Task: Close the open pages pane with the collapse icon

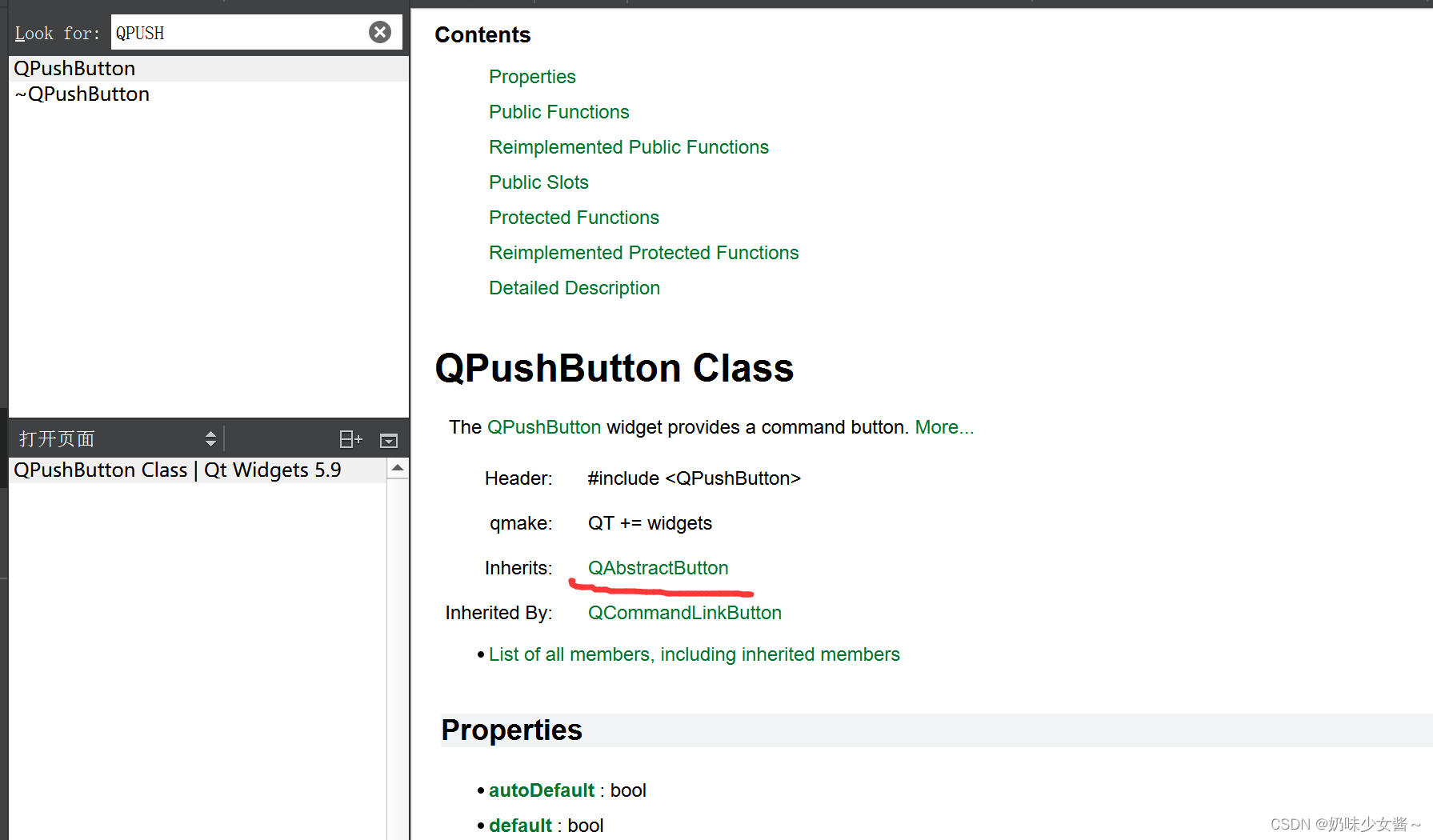Action: 389,440
